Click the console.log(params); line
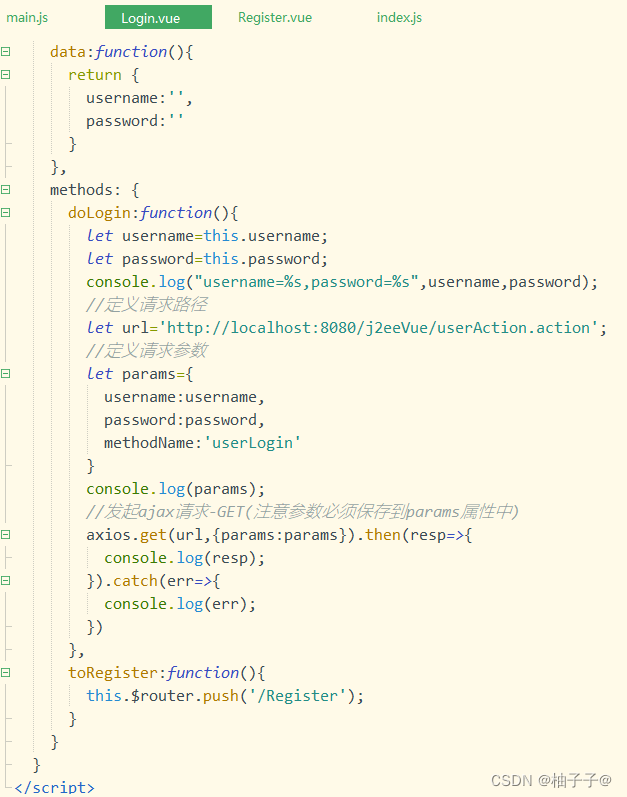627x797 pixels. point(175,489)
